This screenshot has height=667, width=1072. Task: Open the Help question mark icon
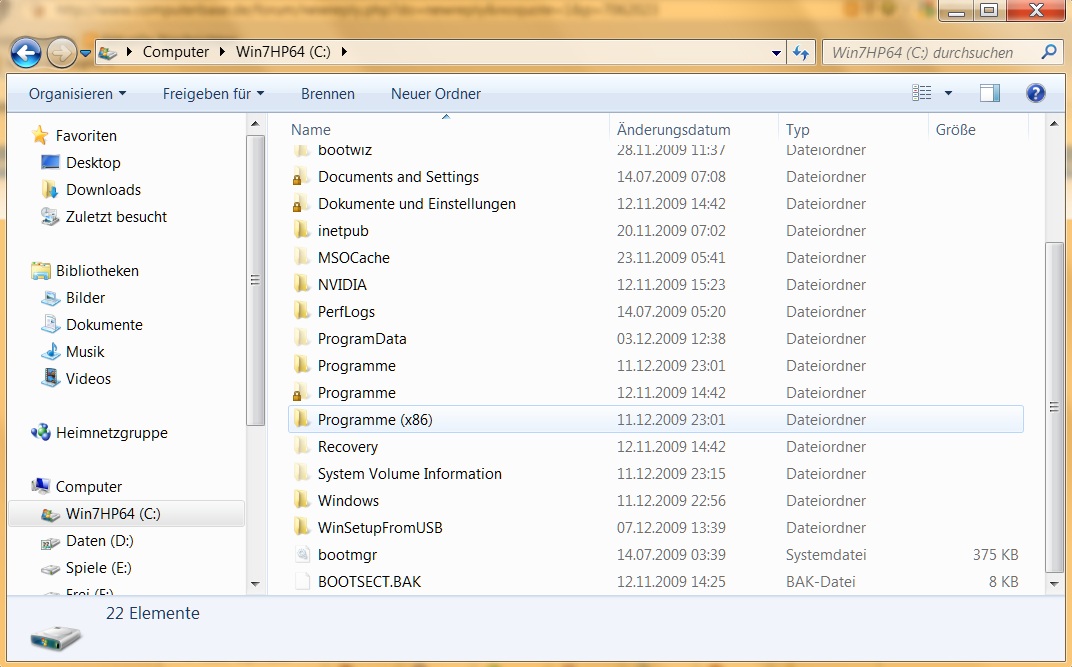1036,93
